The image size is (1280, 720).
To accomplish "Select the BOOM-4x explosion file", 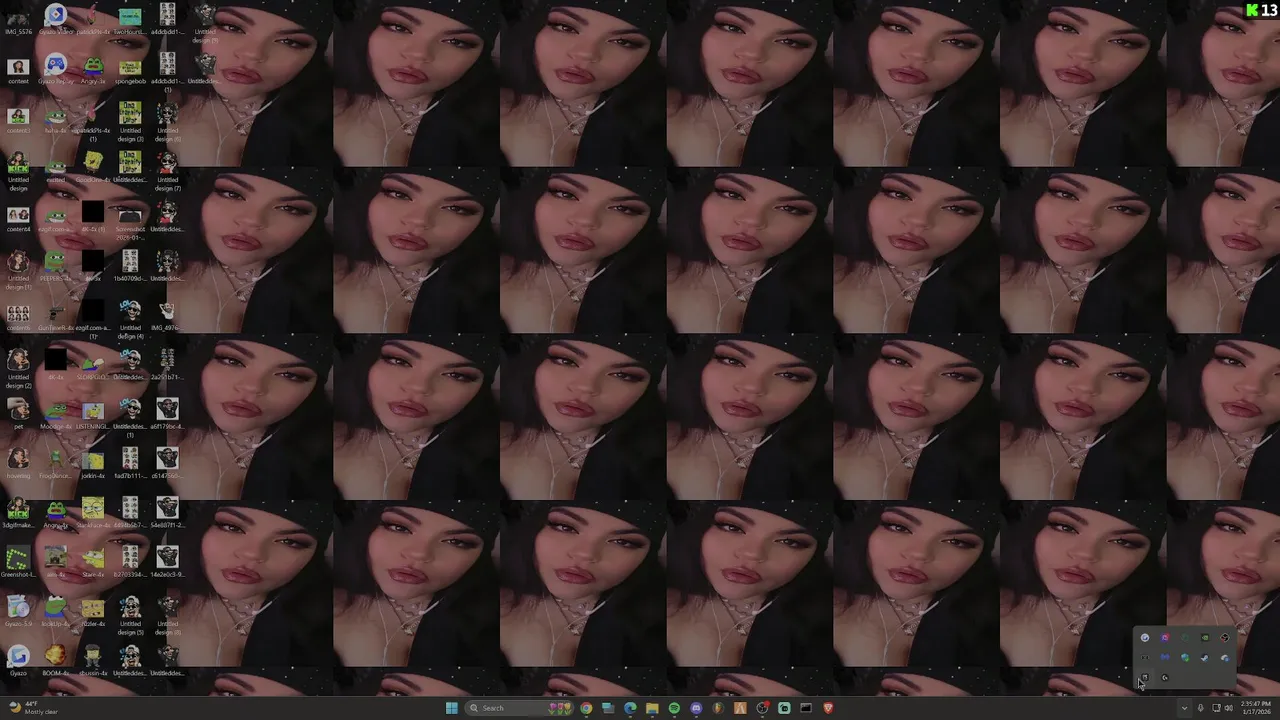I will (x=56, y=660).
